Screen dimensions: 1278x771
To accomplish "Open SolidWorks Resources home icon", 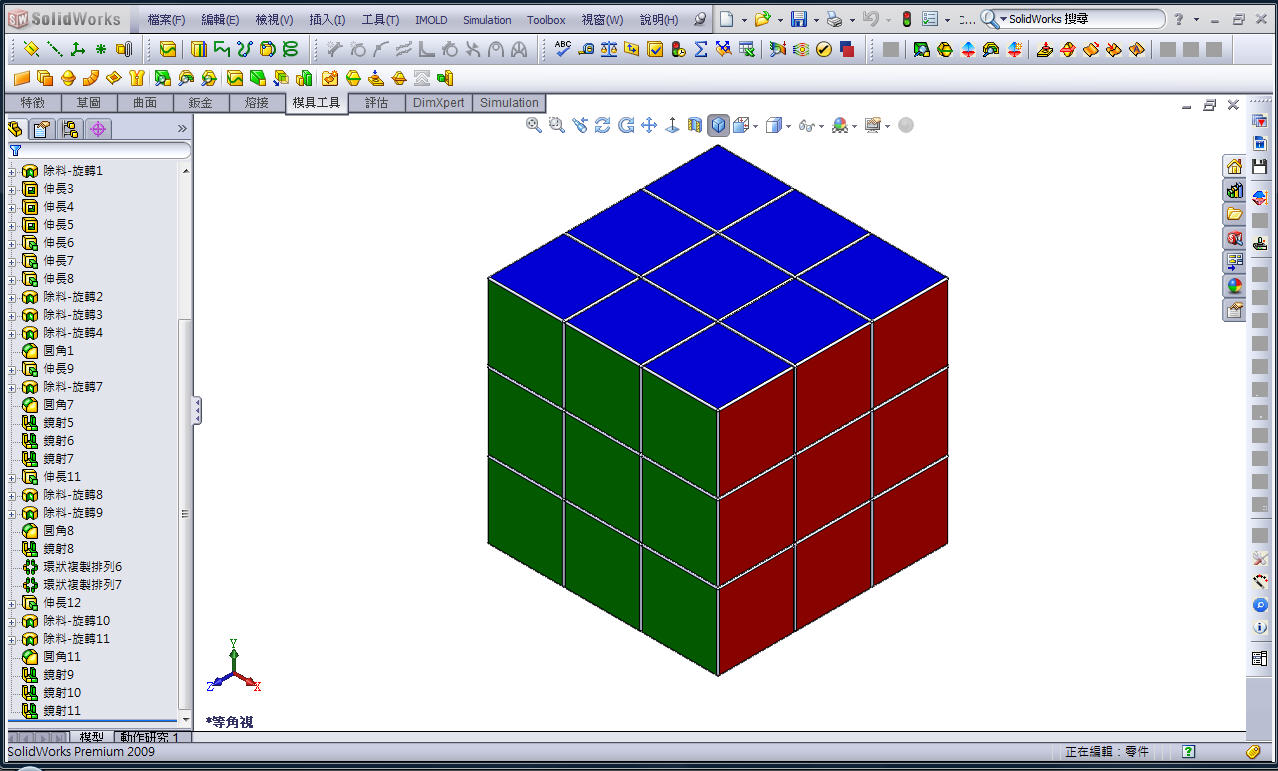I will click(x=1235, y=166).
